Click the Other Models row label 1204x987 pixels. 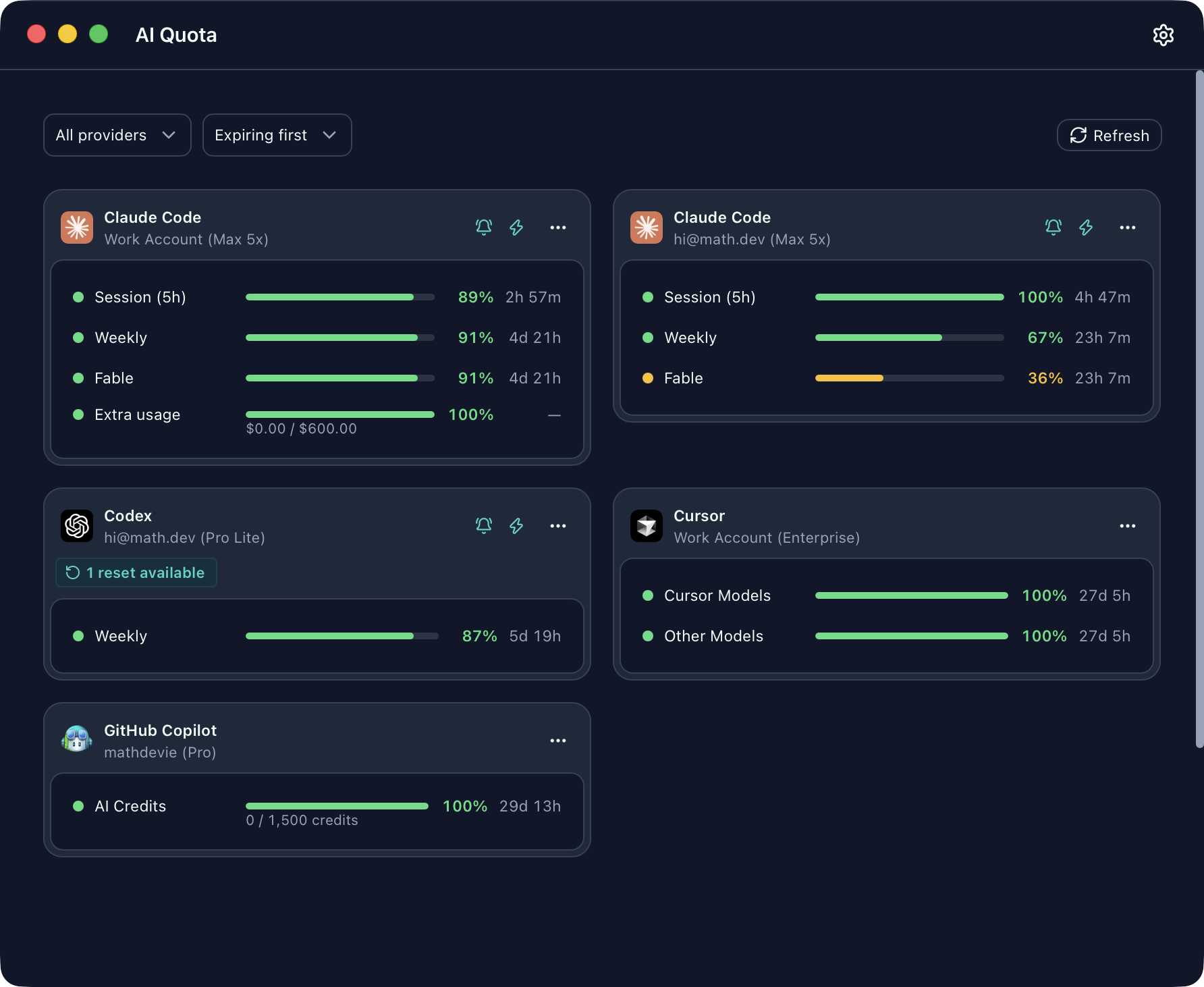click(714, 636)
